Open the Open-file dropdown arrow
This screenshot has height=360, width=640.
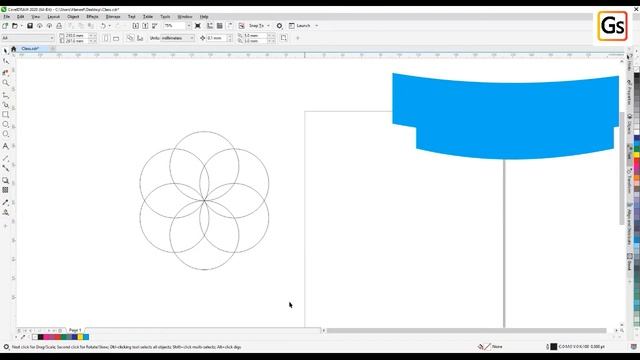tap(21, 26)
